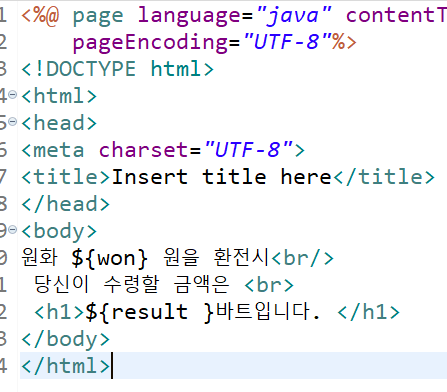
Task: Click the meta charset attribute name
Action: pos(144,150)
